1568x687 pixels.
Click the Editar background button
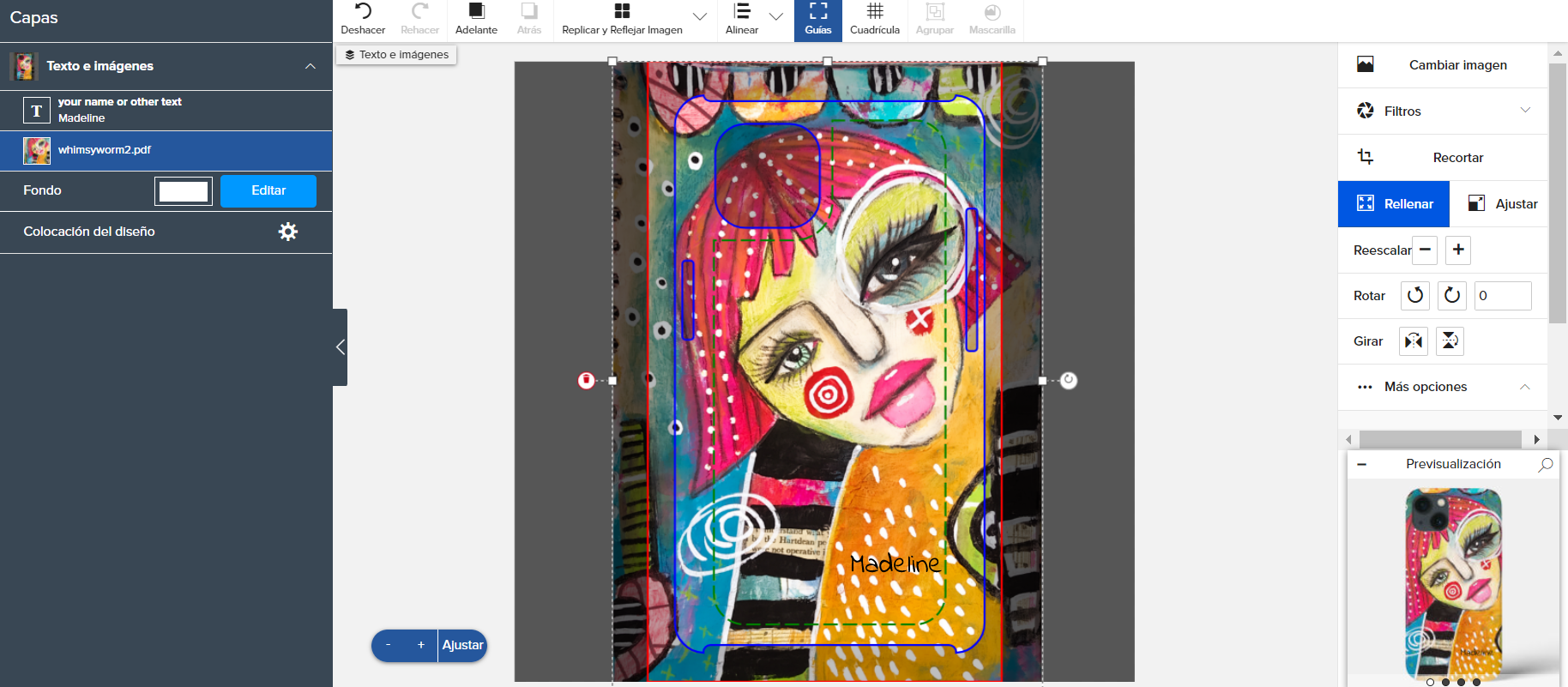click(268, 191)
